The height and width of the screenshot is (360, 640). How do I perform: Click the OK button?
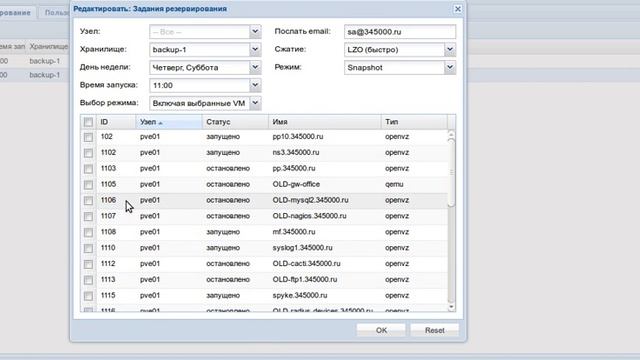(x=381, y=330)
